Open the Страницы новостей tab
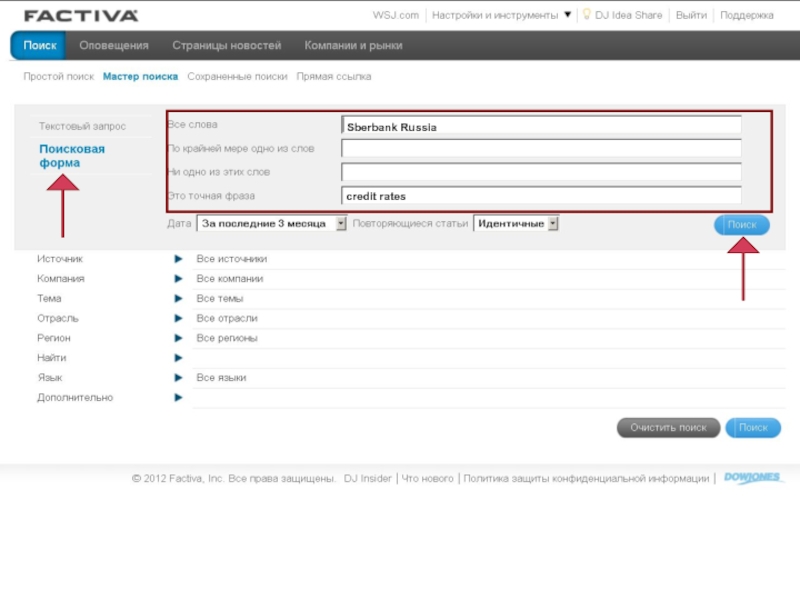 [227, 45]
